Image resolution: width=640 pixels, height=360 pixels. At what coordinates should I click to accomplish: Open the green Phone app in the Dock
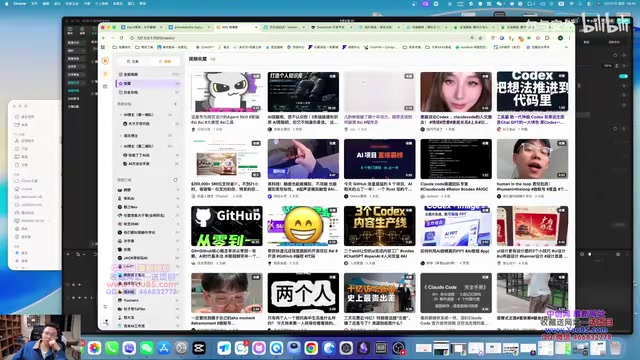click(111, 348)
